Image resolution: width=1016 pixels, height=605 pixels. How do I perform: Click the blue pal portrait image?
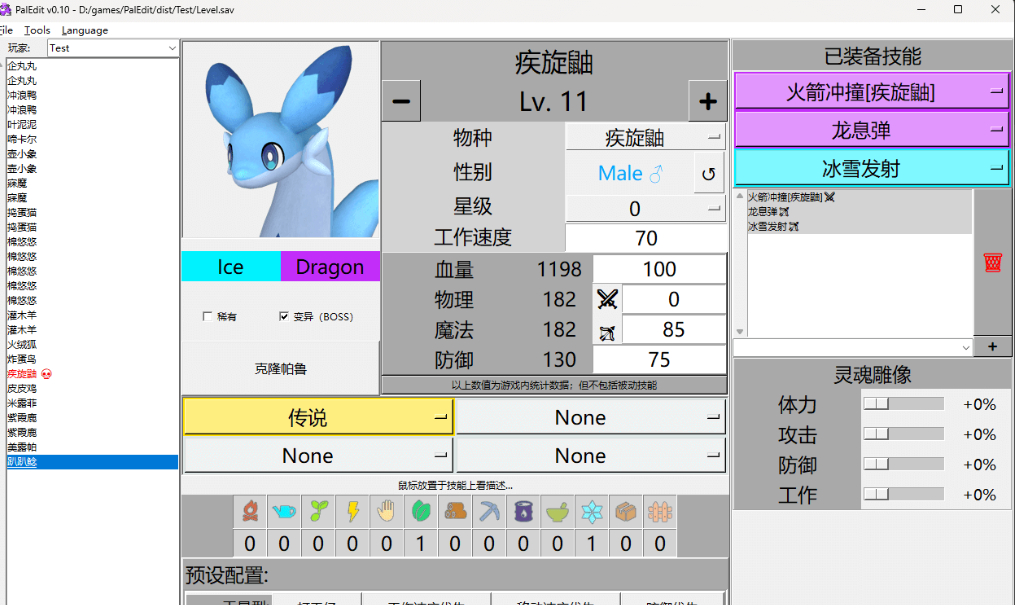(281, 140)
